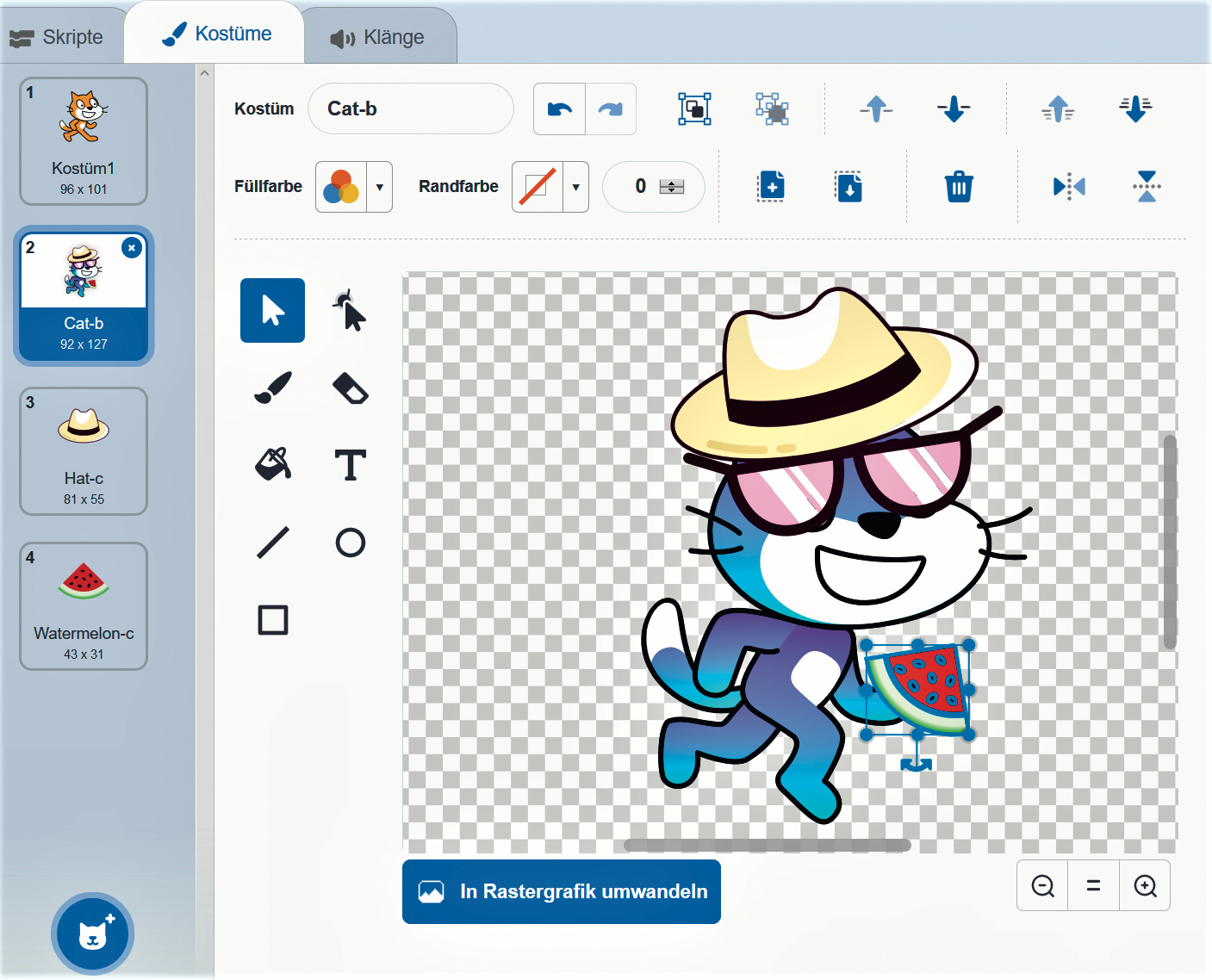Adjust outline width stepper arrows
Viewport: 1212px width, 980px height.
(x=672, y=187)
